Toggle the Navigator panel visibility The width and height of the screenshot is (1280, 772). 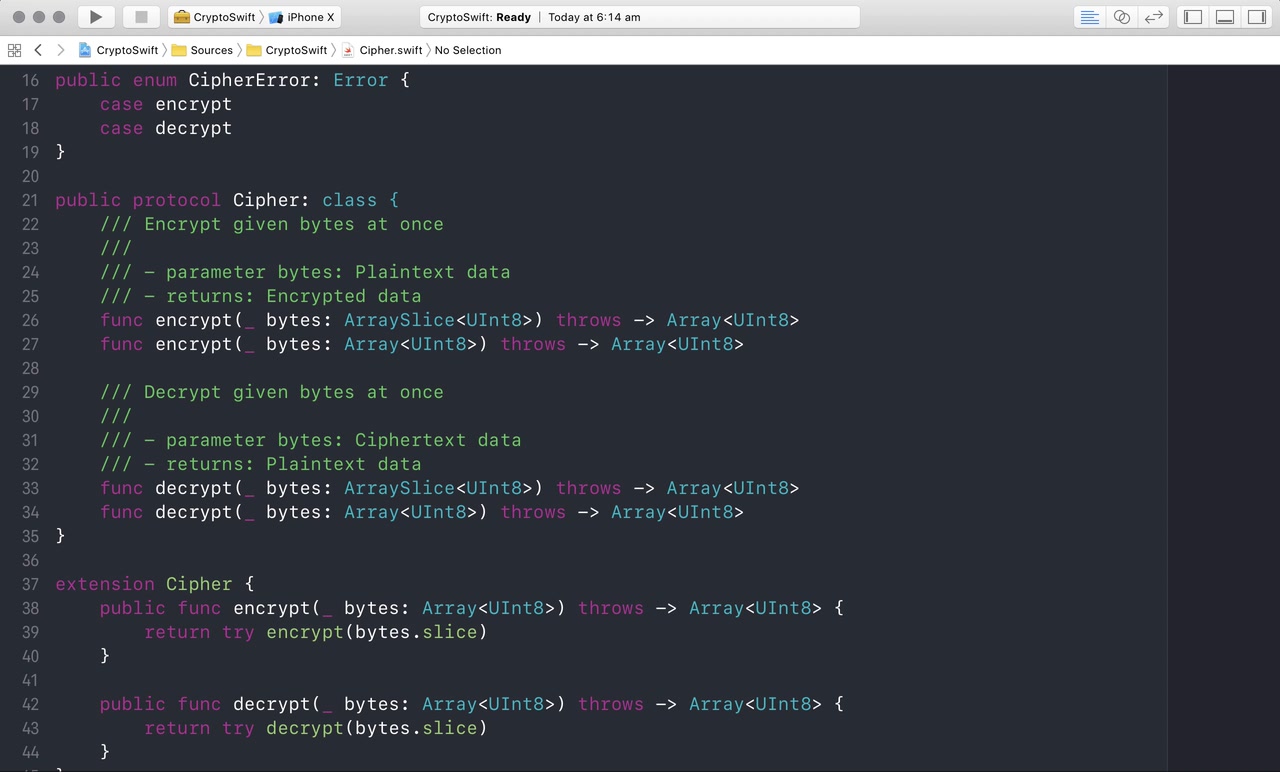pos(1192,17)
